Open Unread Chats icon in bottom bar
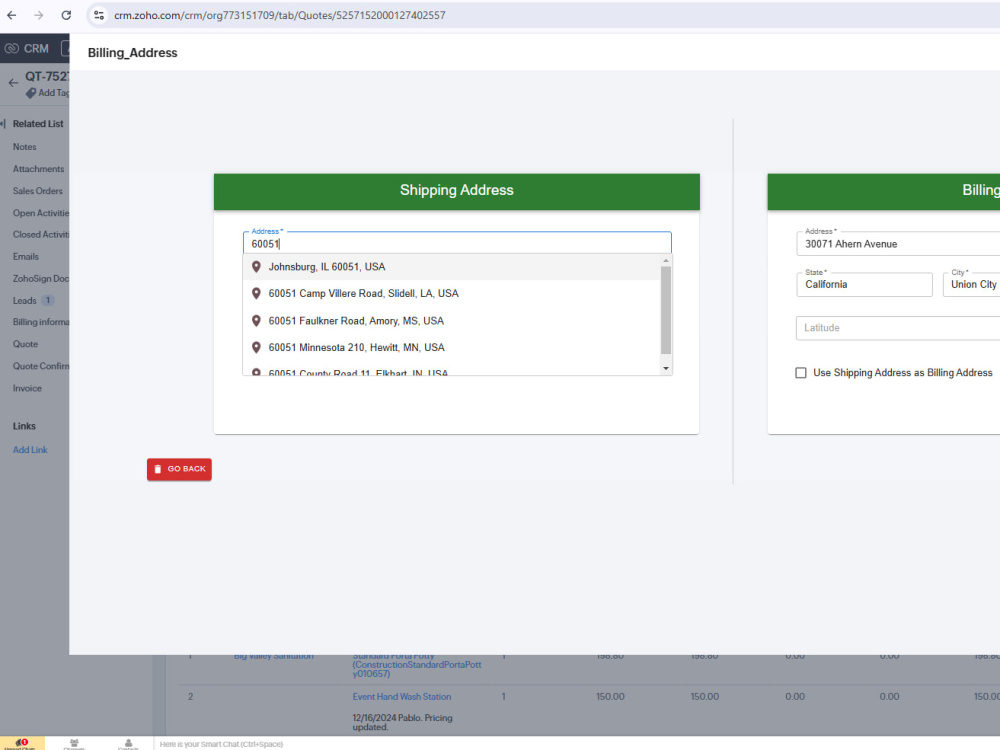Viewport: 1000px width, 750px height. [21, 744]
